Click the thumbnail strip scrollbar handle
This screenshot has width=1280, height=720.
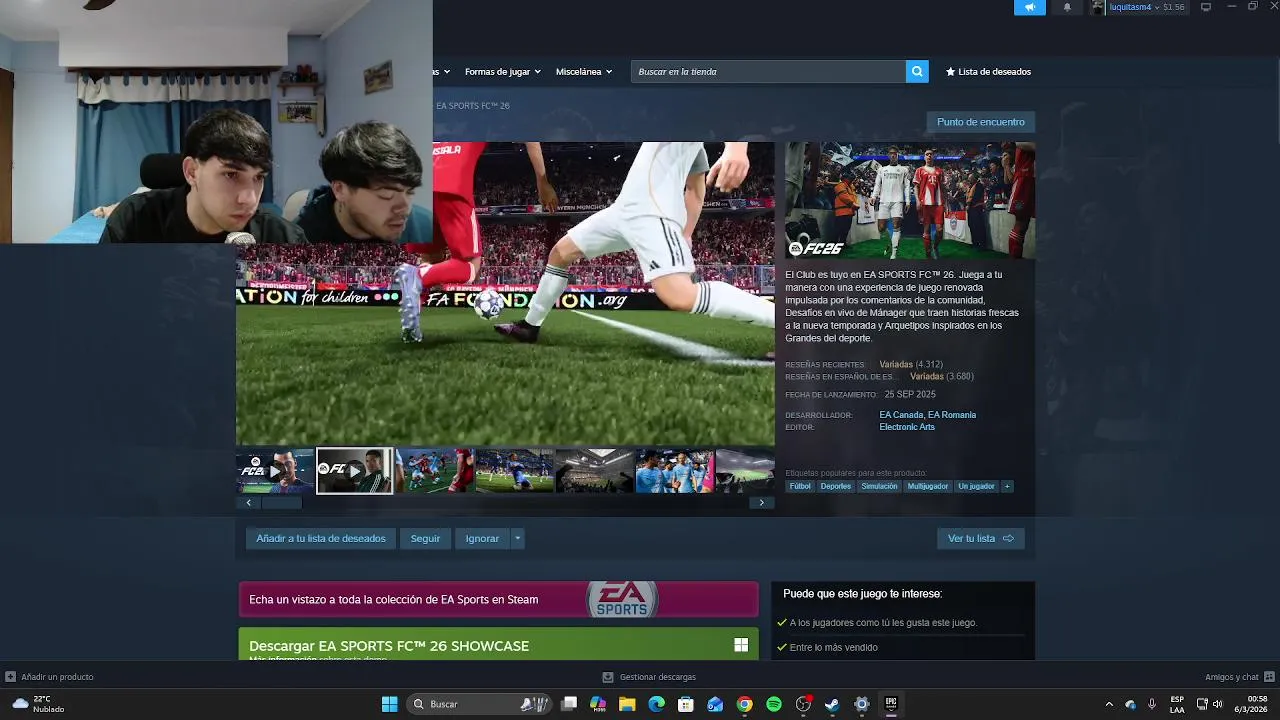[x=282, y=503]
